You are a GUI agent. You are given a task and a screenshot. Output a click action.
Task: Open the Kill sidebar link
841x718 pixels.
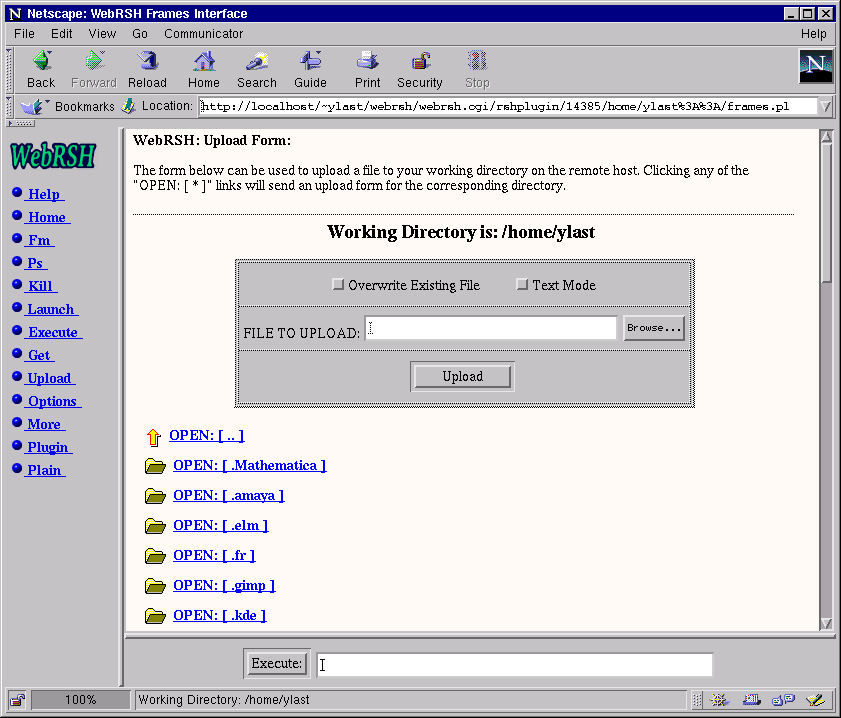(41, 286)
